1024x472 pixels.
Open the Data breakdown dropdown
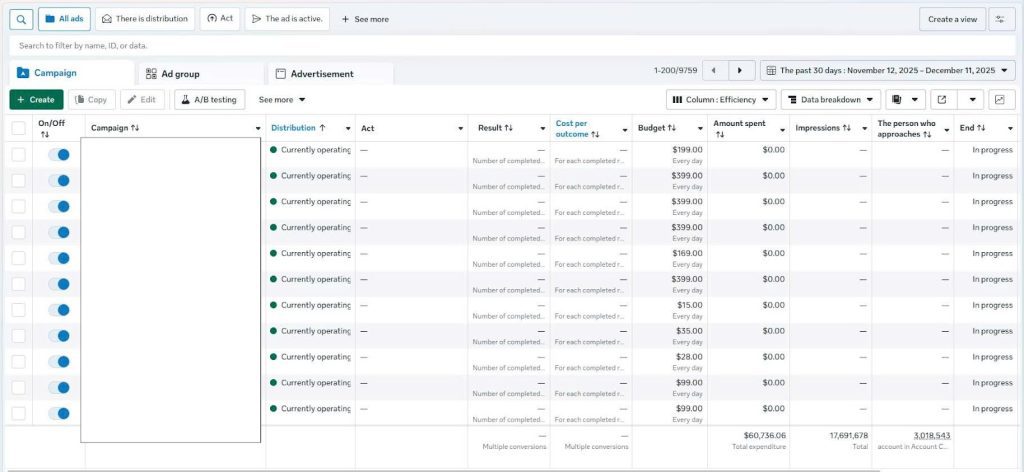click(831, 100)
